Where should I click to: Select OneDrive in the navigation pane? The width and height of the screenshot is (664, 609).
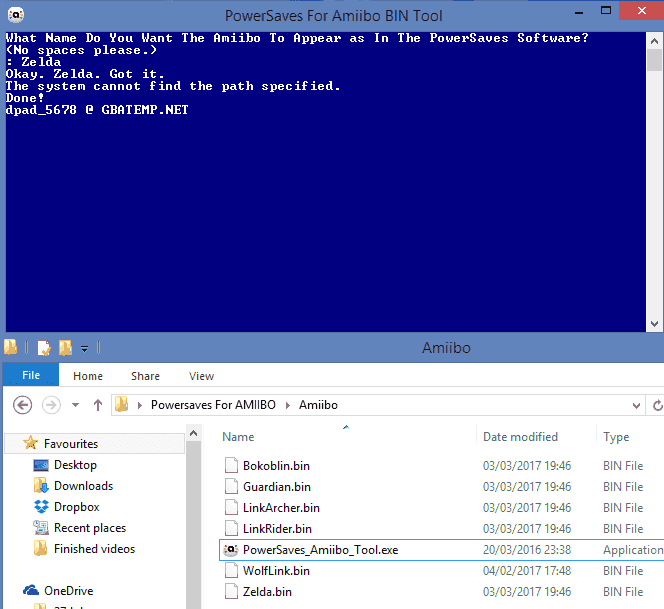(x=69, y=590)
